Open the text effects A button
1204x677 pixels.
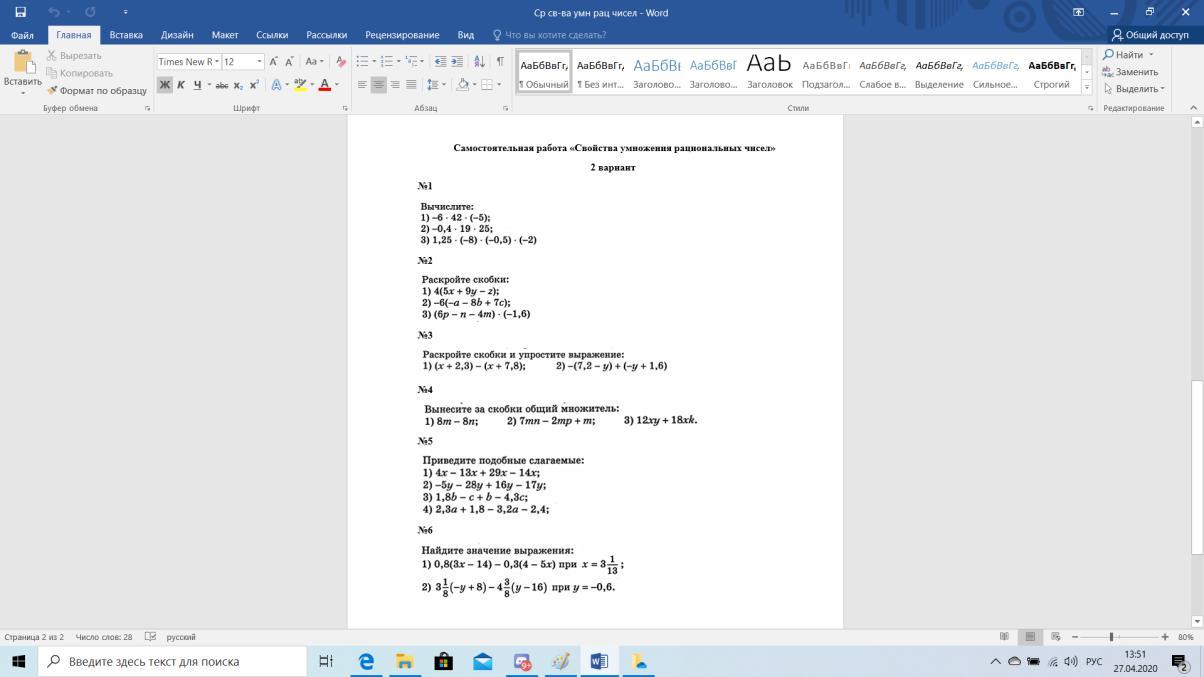277,85
